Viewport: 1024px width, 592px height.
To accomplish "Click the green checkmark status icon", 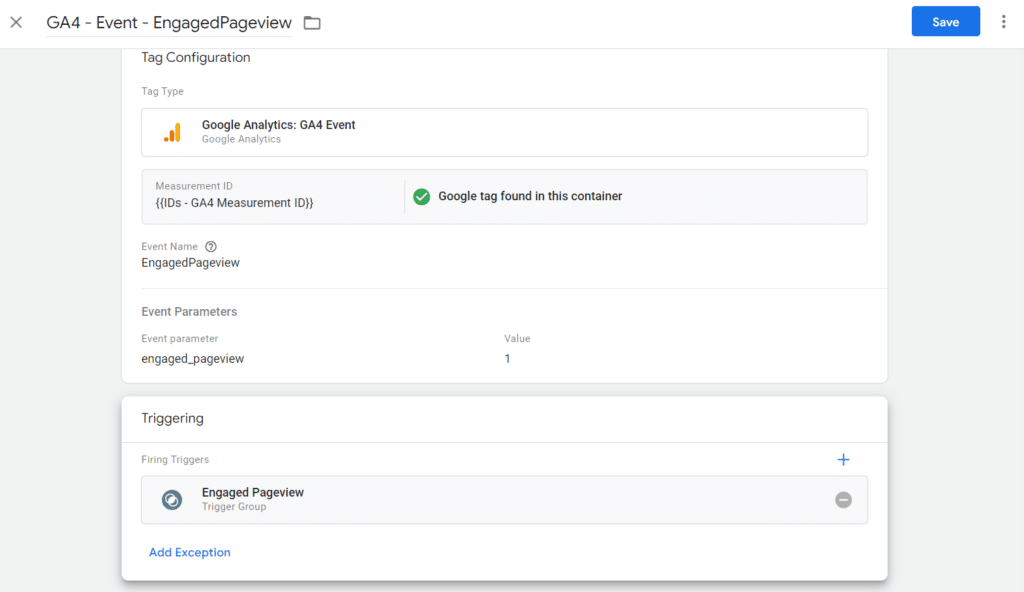I will 421,197.
